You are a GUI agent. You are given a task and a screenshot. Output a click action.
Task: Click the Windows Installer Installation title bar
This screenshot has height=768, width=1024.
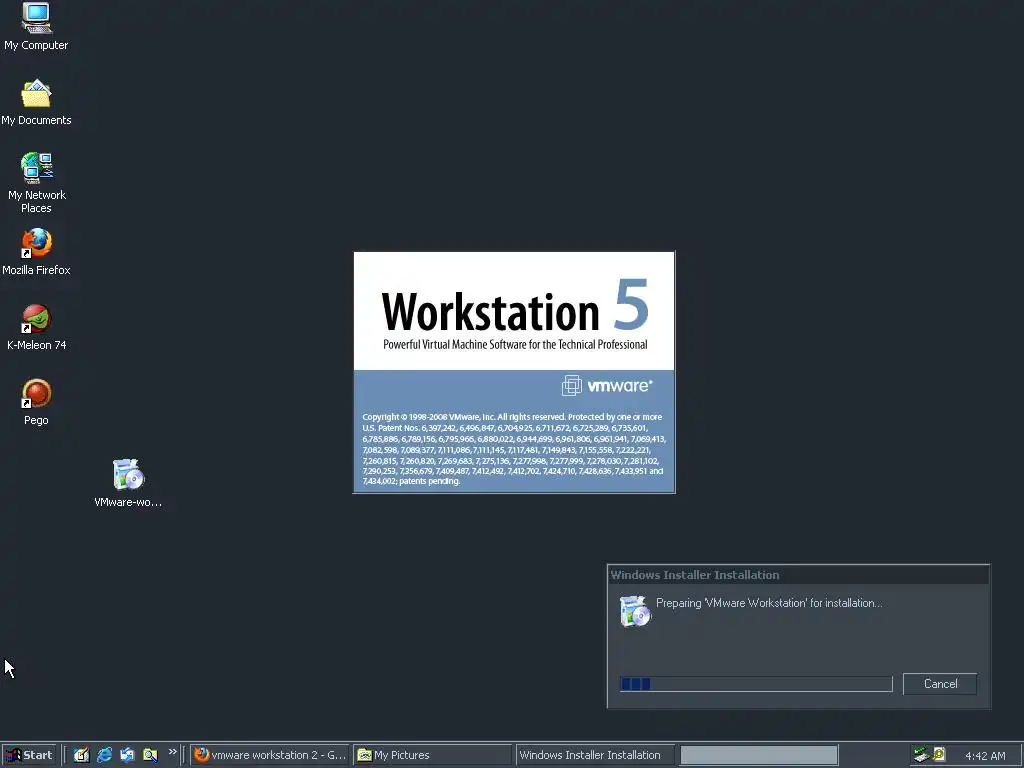coord(798,575)
